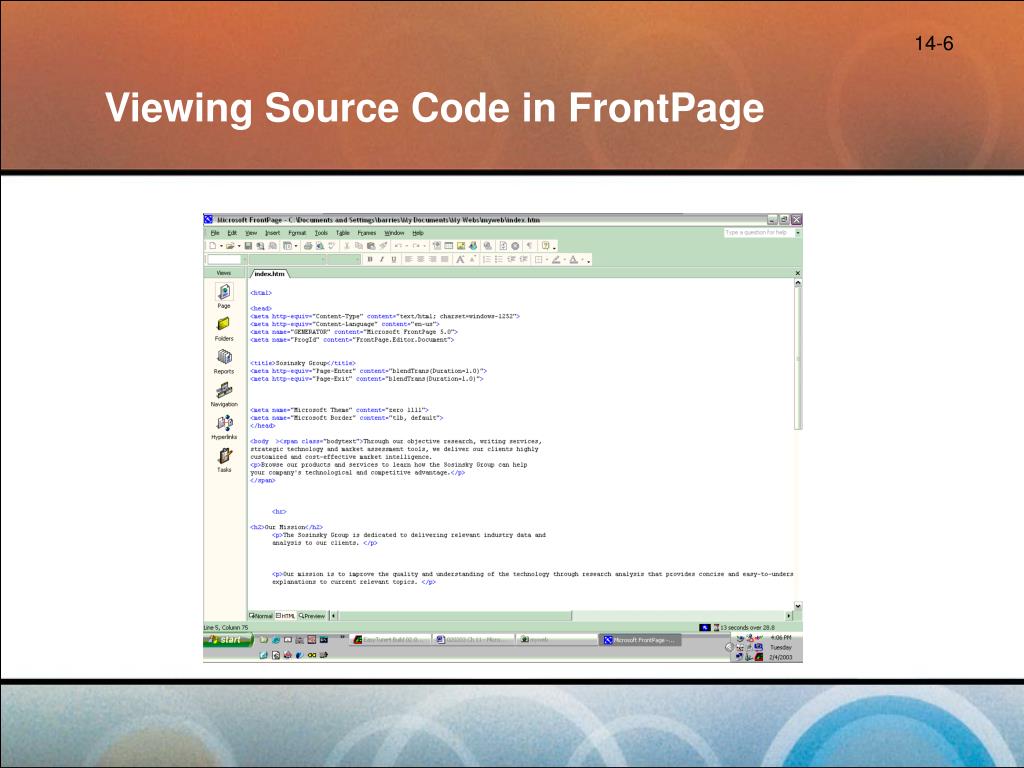Viewport: 1024px width, 768px height.
Task: Click the taskbar clock showing 4:06 PM
Action: [x=780, y=637]
